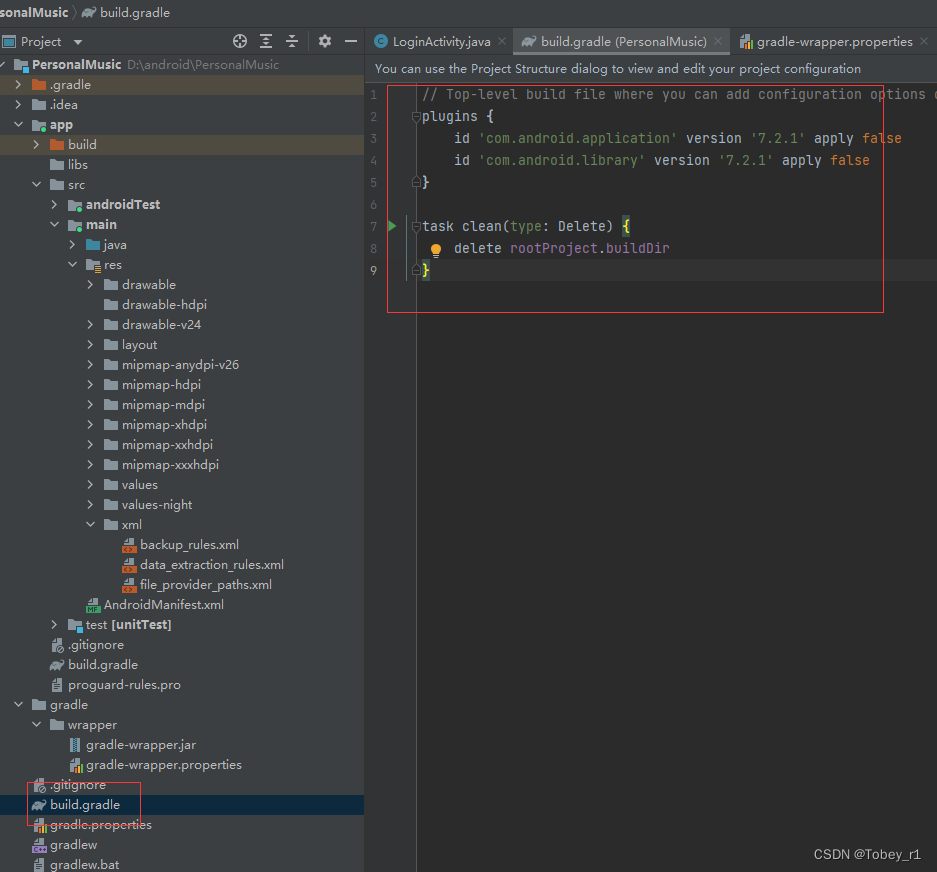
Task: Click rootProject.buildDir in the editor
Action: [589, 248]
